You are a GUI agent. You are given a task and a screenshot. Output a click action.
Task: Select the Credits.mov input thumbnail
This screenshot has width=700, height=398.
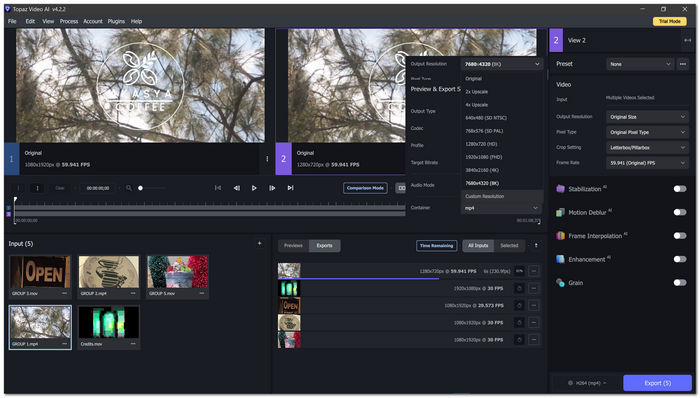point(109,328)
